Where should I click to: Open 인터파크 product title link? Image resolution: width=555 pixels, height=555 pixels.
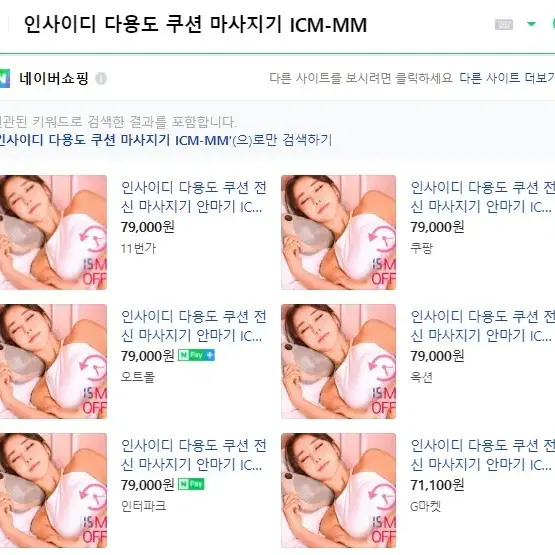coord(193,455)
